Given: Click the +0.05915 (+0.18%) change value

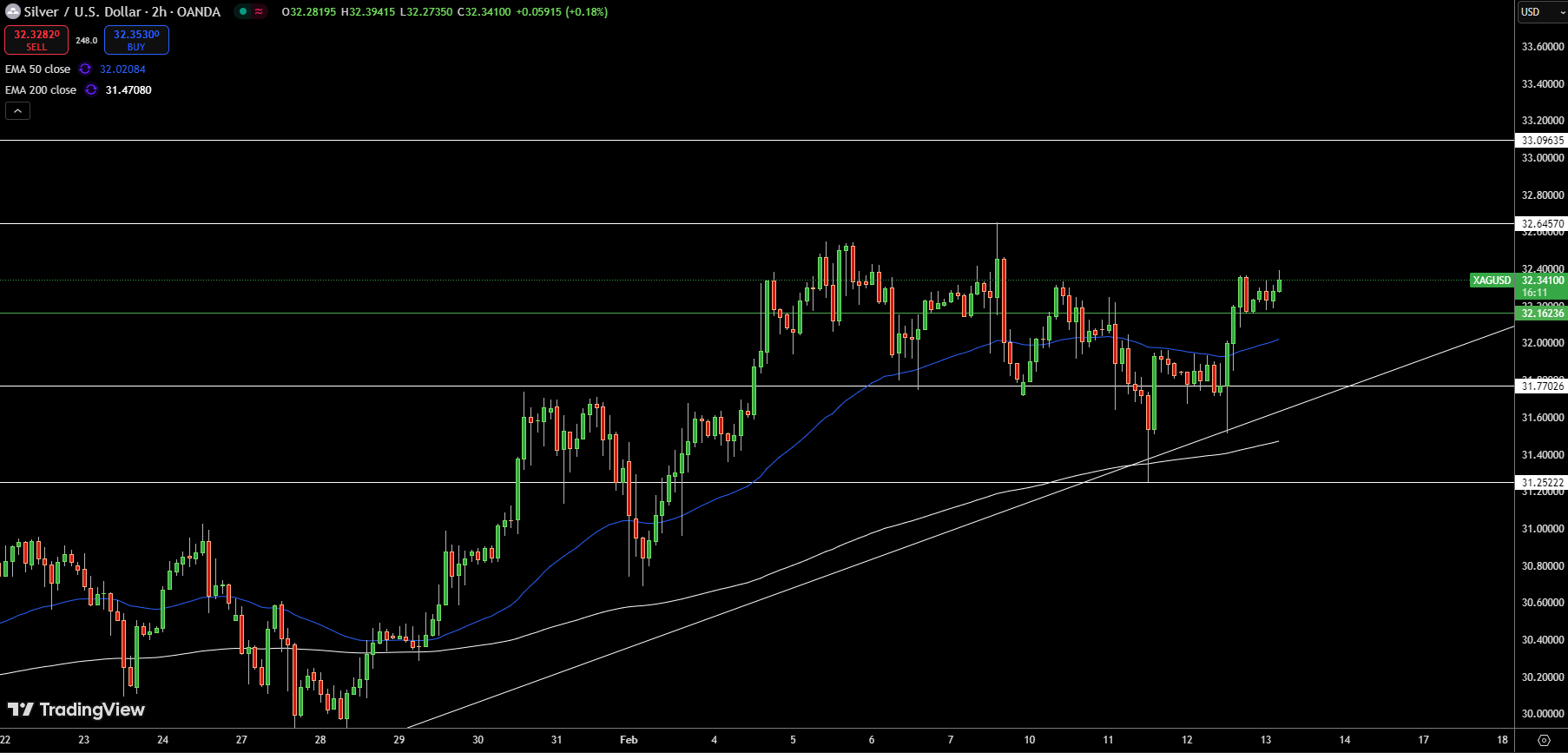Looking at the screenshot, I should 562,11.
